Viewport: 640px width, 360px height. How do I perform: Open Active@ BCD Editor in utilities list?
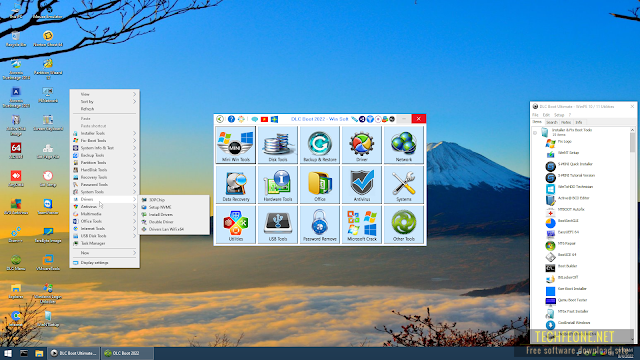click(573, 198)
